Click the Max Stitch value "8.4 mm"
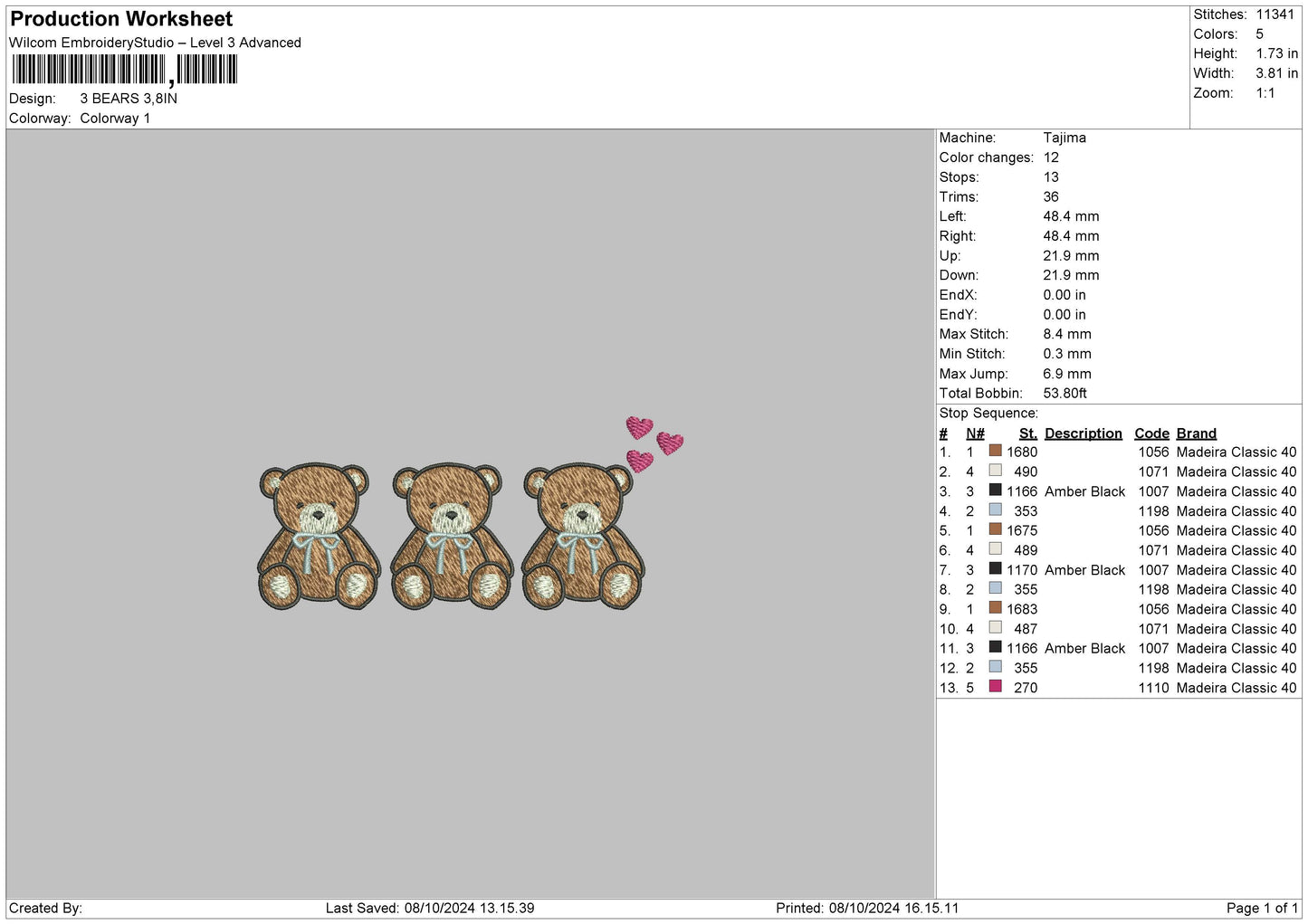The height and width of the screenshot is (924, 1308). pyautogui.click(x=1067, y=334)
